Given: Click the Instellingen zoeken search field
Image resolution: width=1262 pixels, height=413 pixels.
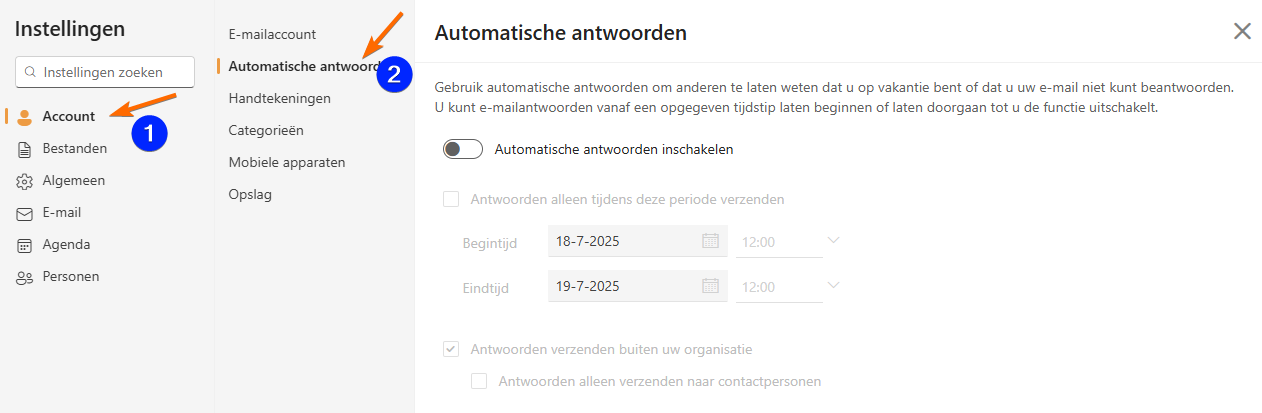Looking at the screenshot, I should coord(105,72).
